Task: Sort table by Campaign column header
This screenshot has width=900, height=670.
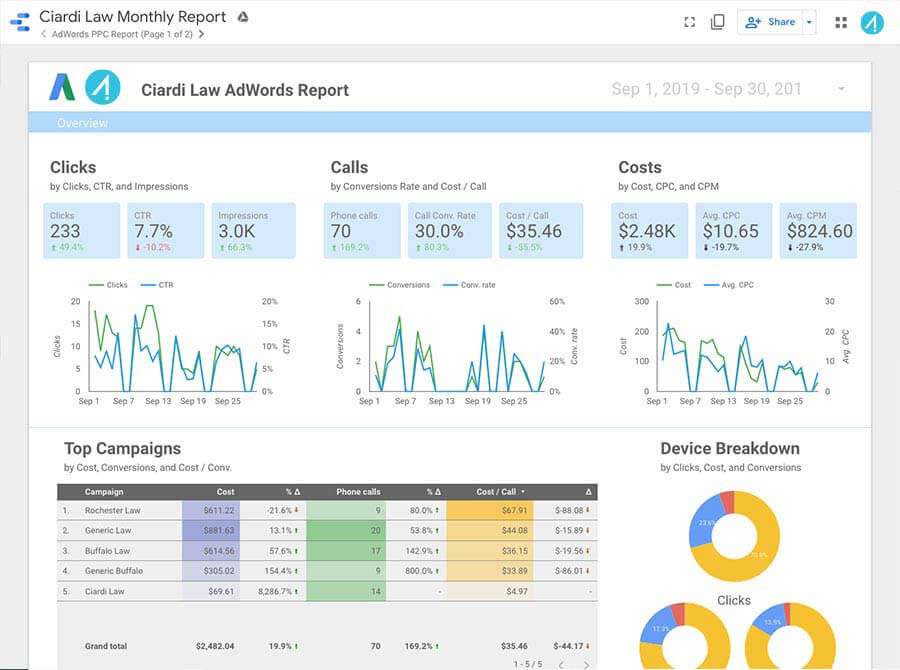Action: point(104,491)
